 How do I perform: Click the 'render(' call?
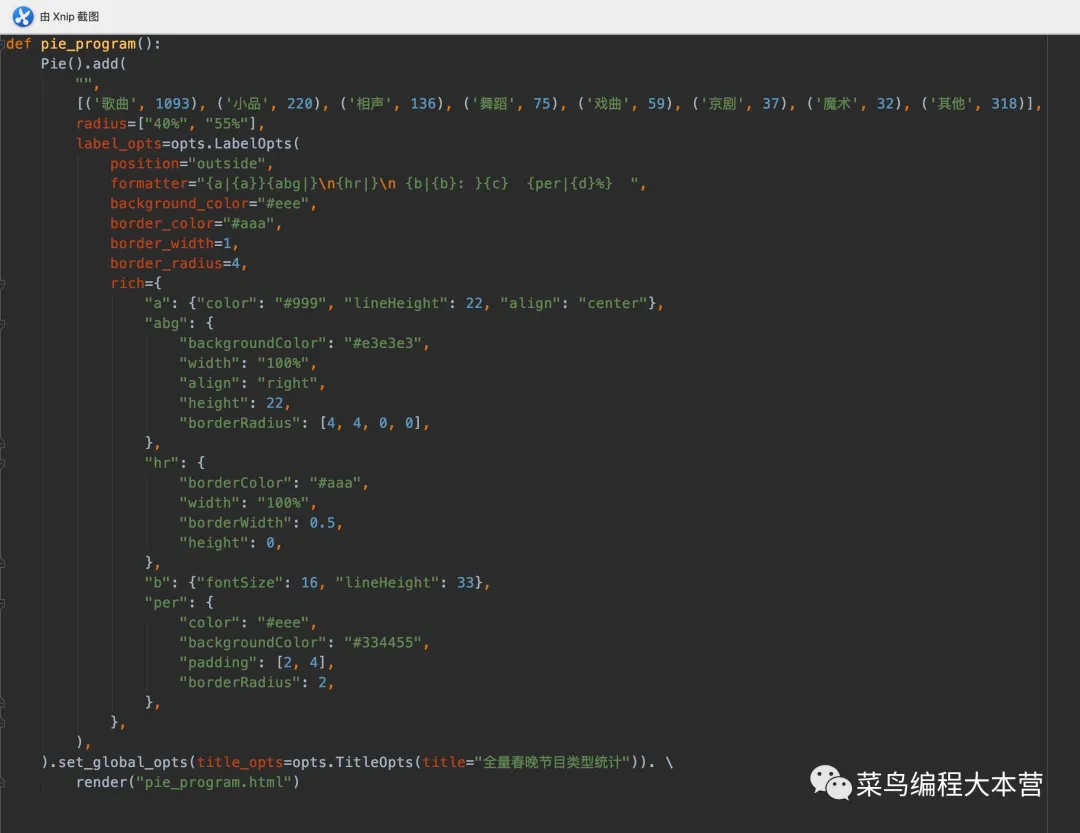(x=105, y=782)
